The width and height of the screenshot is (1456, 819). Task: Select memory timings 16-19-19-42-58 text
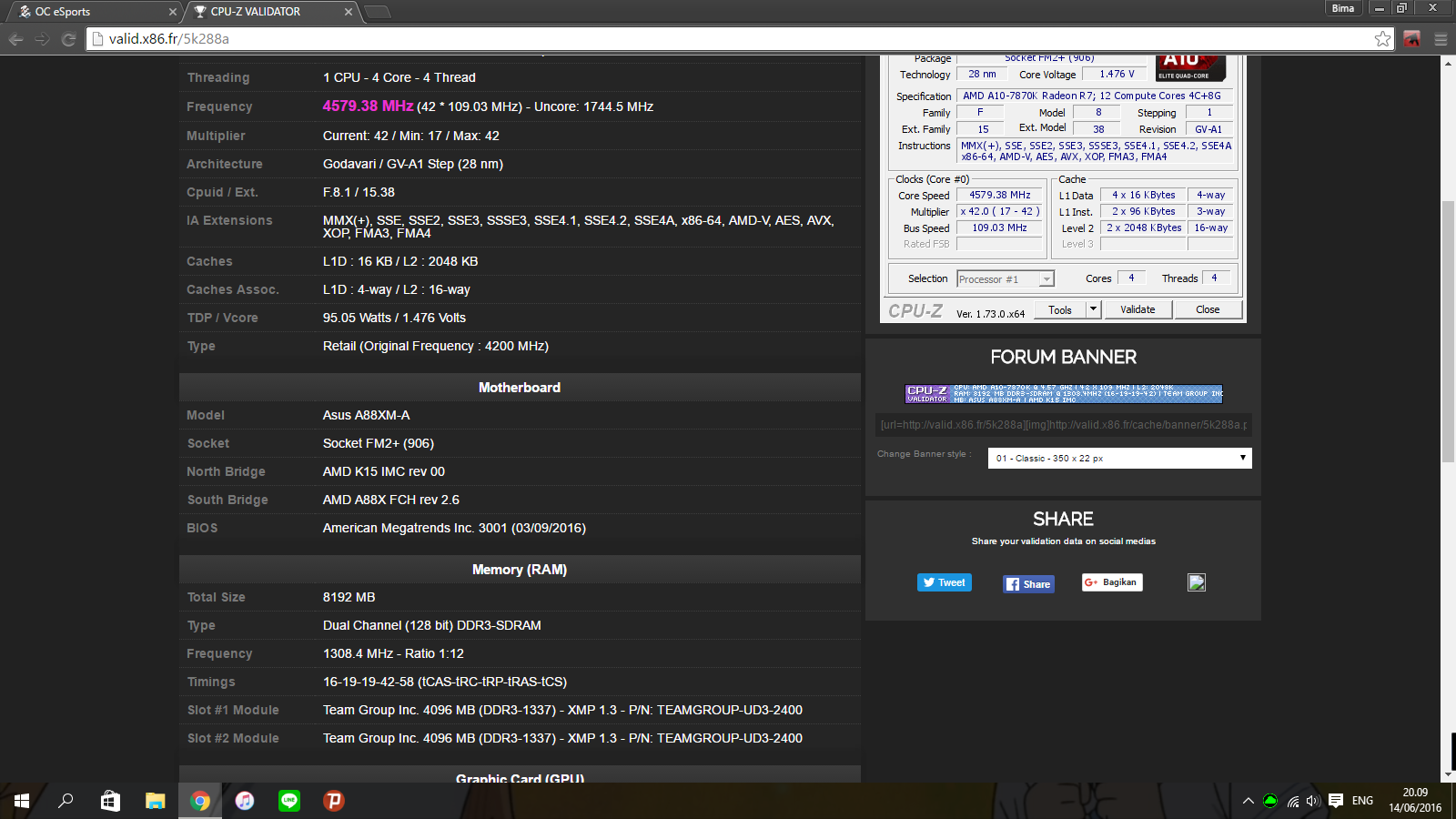coord(445,682)
